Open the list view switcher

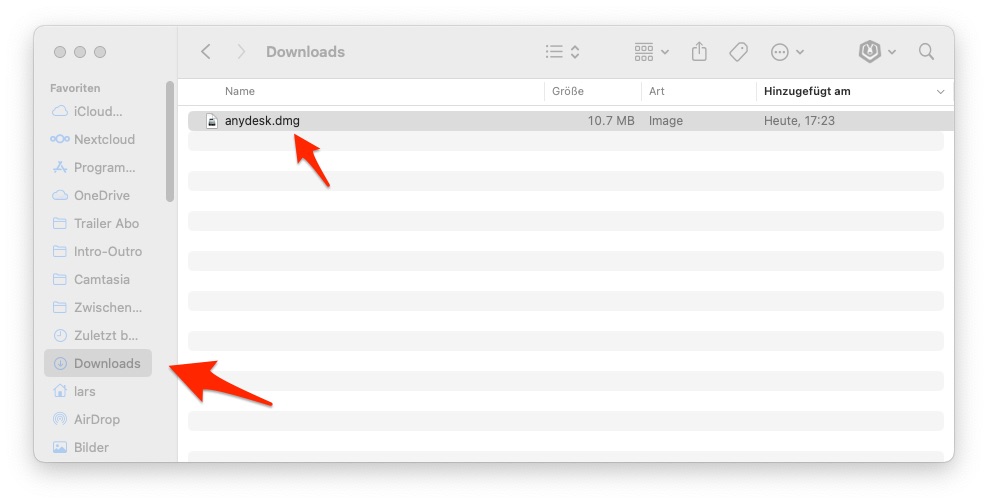[x=563, y=52]
